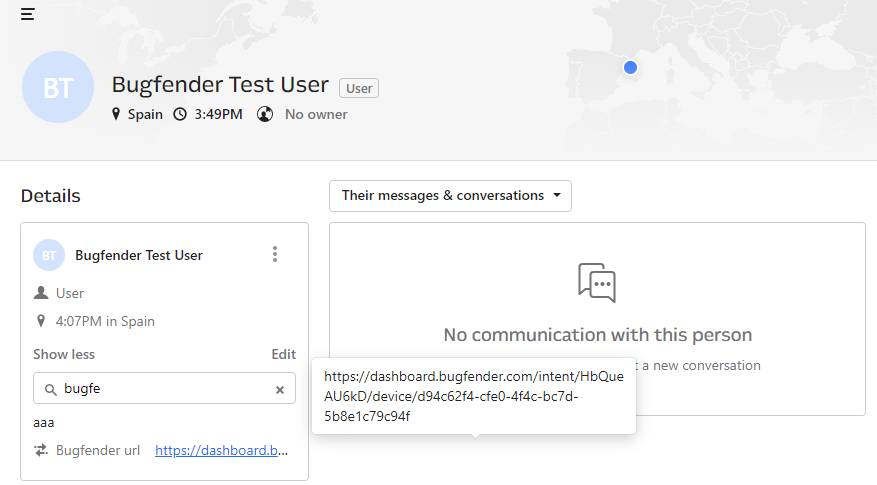Click the Details section heading
The height and width of the screenshot is (485, 877).
[x=50, y=196]
